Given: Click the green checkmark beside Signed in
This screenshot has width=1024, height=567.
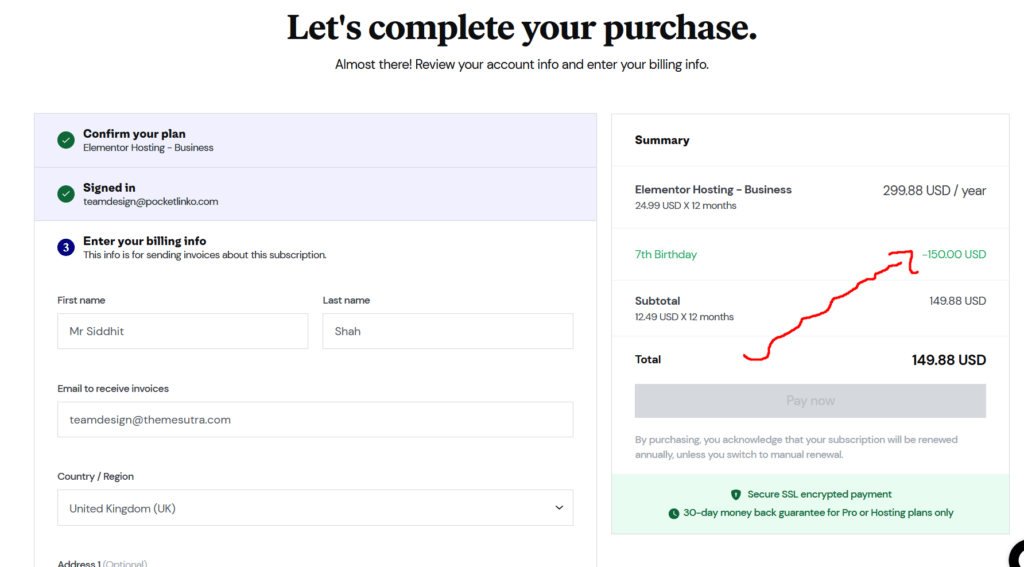Looking at the screenshot, I should (x=66, y=194).
